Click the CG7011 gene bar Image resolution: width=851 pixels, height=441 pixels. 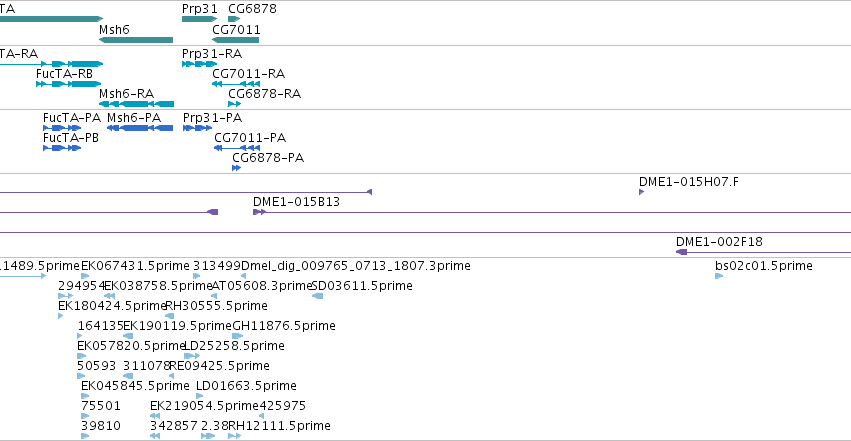pos(236,40)
